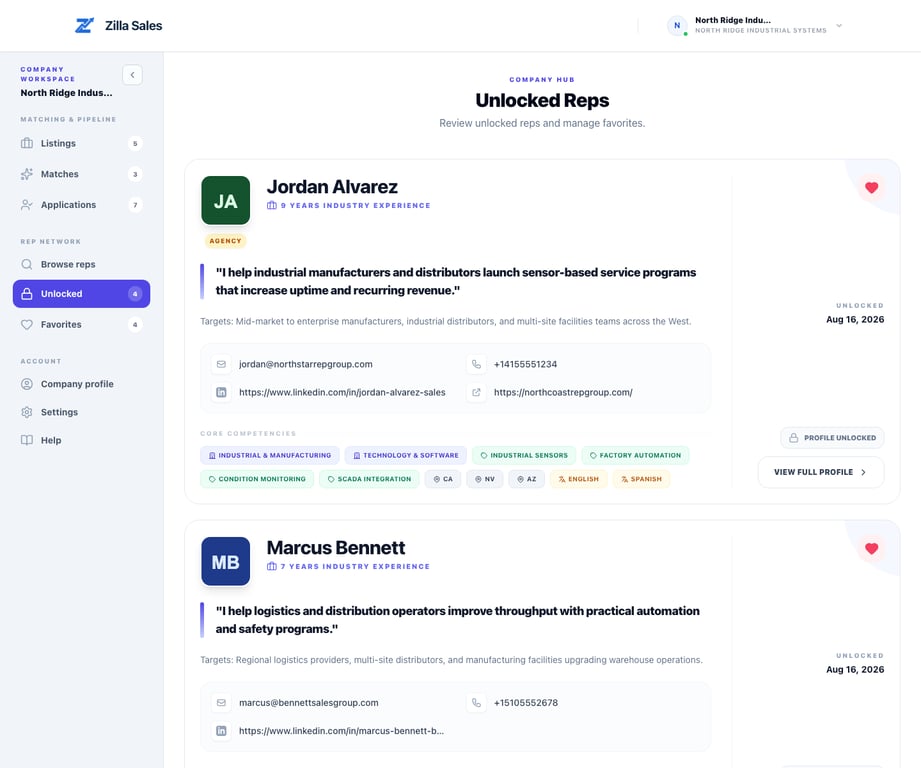Click the Technology & Software tag
Screen dimensions: 921x768
pyautogui.click(x=406, y=455)
